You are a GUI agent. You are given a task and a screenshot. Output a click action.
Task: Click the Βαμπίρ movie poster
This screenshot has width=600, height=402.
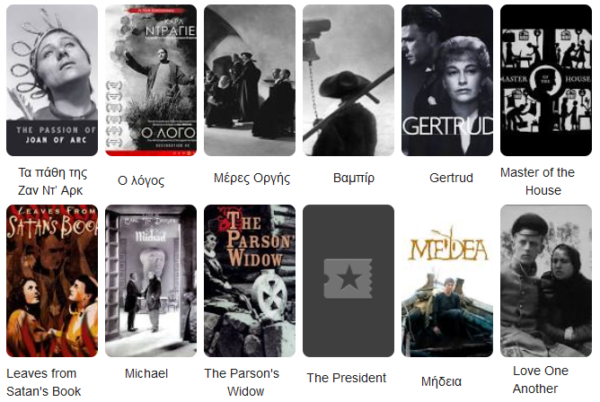tap(348, 80)
